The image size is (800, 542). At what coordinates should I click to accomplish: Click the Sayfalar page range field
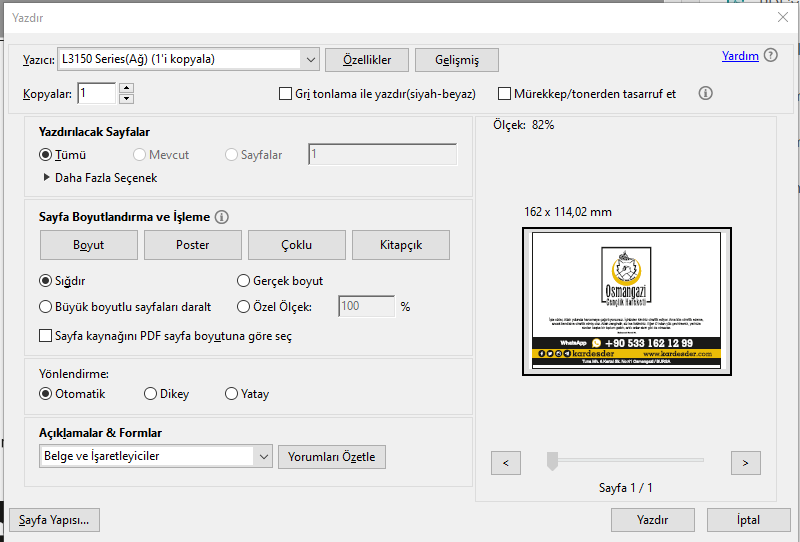tap(383, 154)
